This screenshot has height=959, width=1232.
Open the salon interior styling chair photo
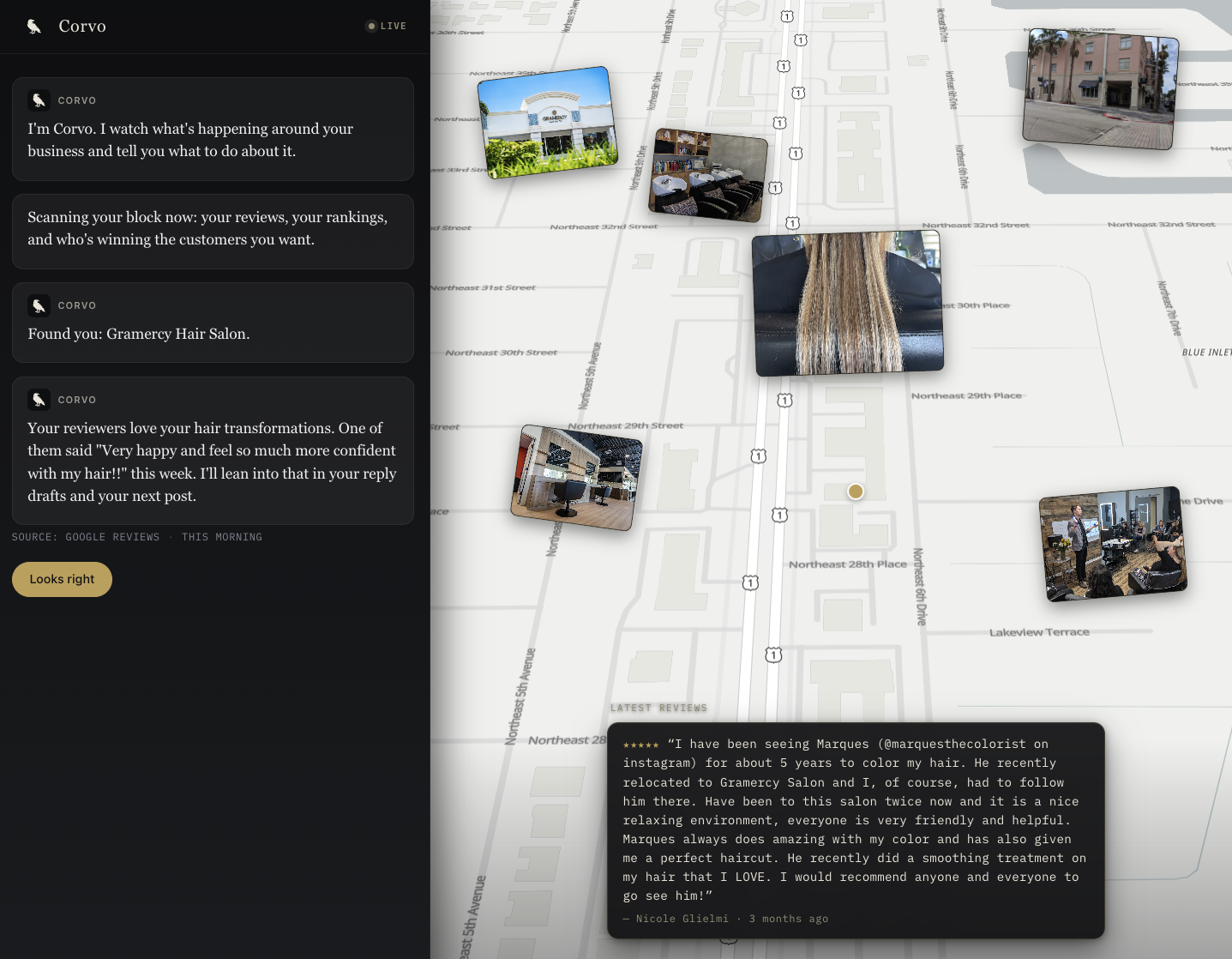tap(576, 478)
